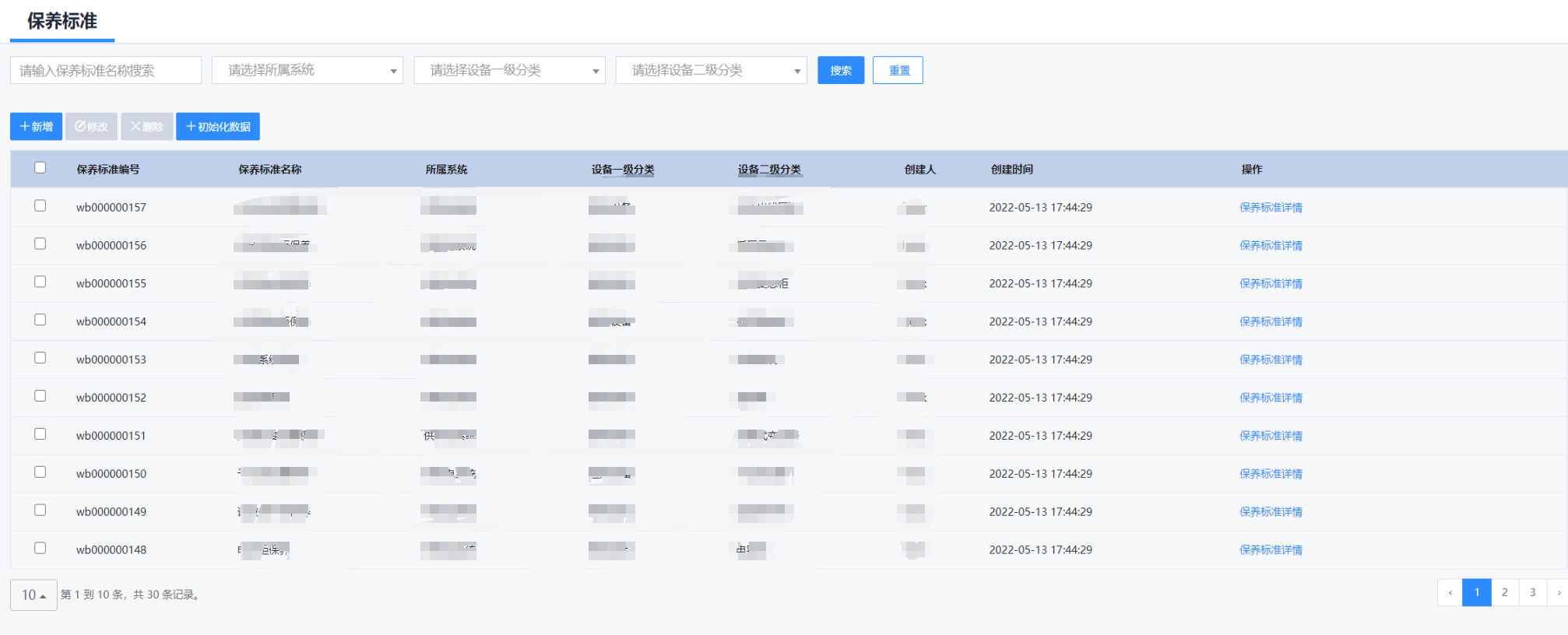The height and width of the screenshot is (635, 1568).
Task: Click the 设备二级分类 column header
Action: tap(769, 170)
